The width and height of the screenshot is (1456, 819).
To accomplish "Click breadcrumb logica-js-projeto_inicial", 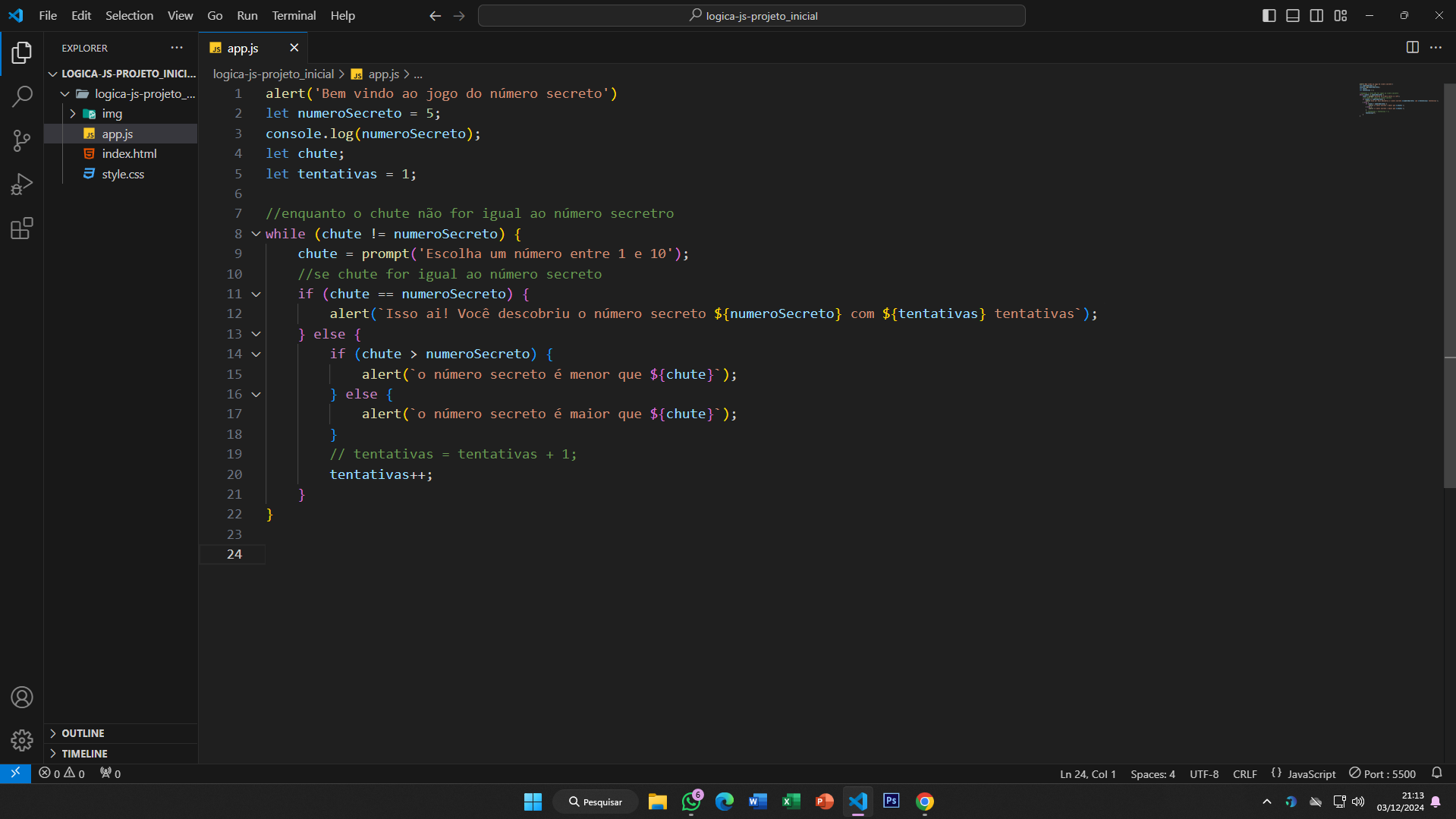I will 273,74.
